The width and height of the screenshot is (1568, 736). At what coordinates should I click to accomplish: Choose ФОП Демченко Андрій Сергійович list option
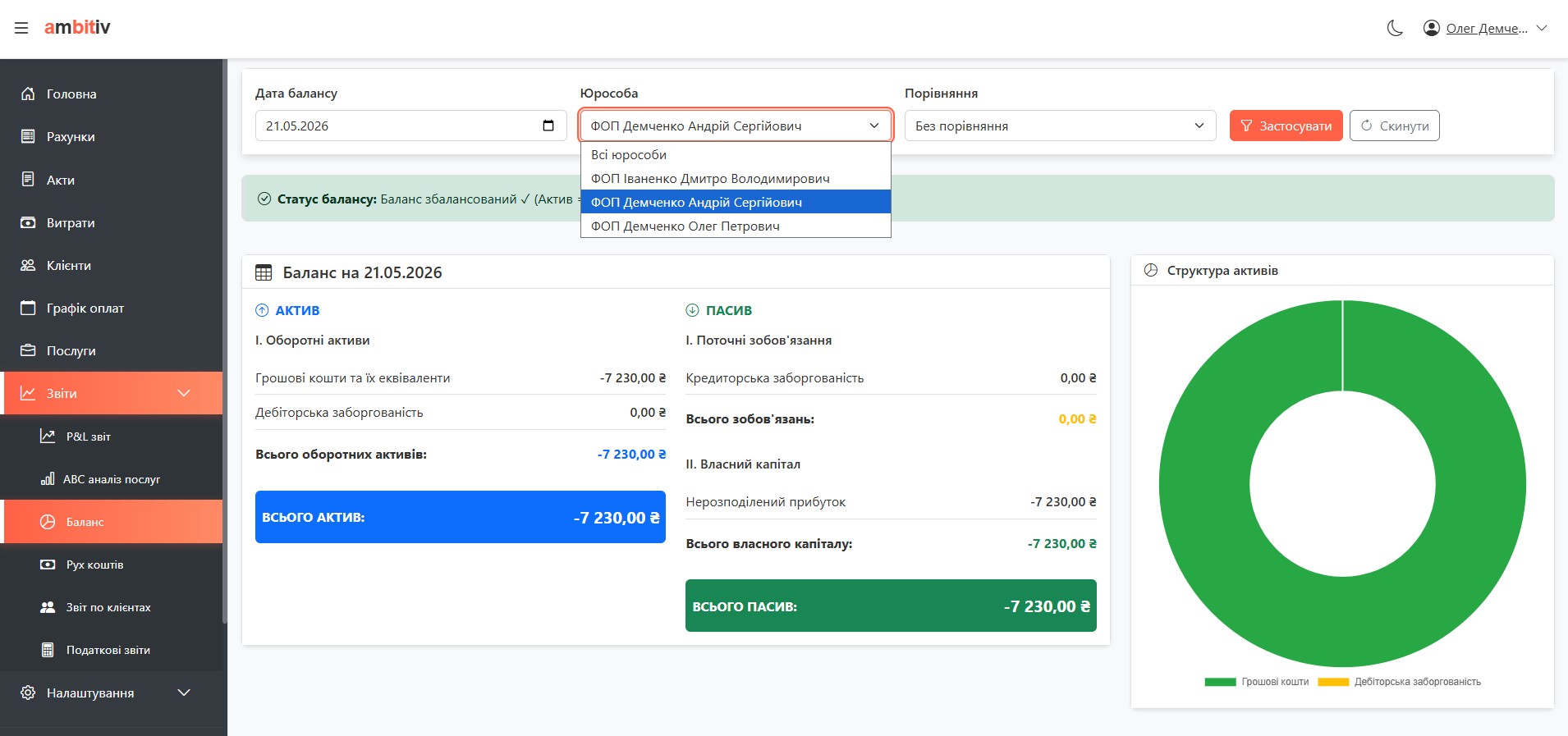coord(736,202)
